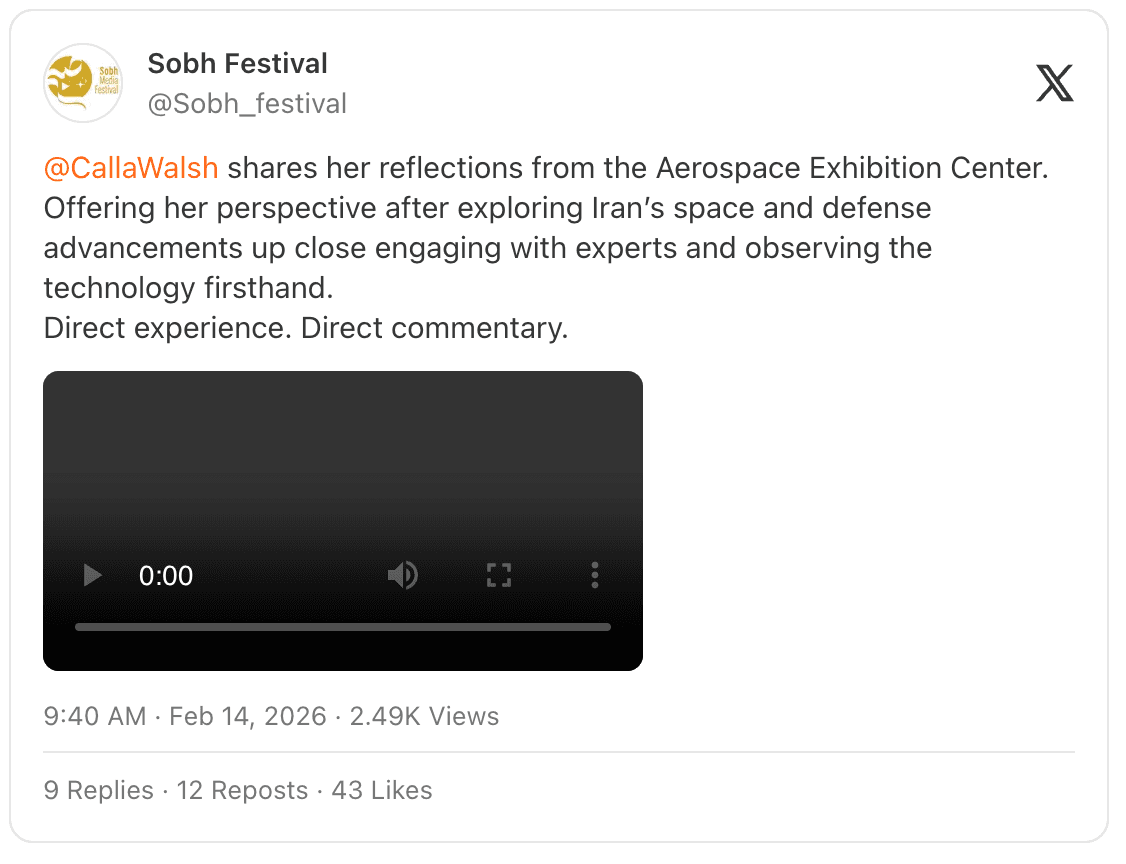1126x864 pixels.
Task: Click the Sobh Festival profile avatar
Action: point(83,83)
